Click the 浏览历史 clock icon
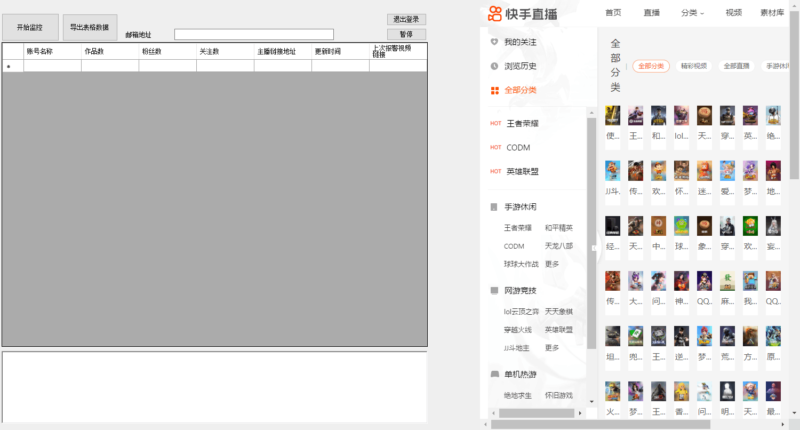Viewport: 800px width, 430px height. coord(494,66)
